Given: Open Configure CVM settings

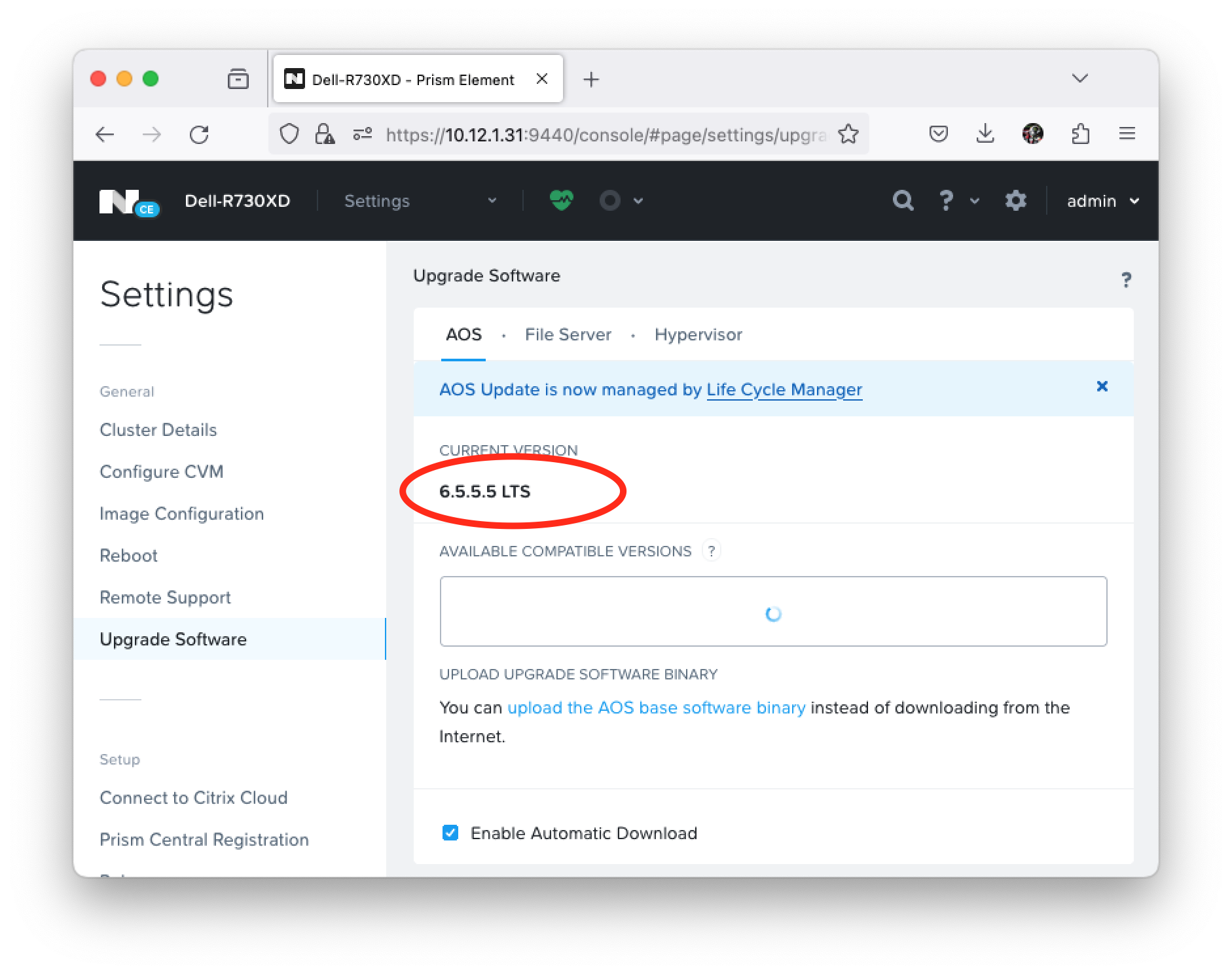Looking at the screenshot, I should click(161, 472).
